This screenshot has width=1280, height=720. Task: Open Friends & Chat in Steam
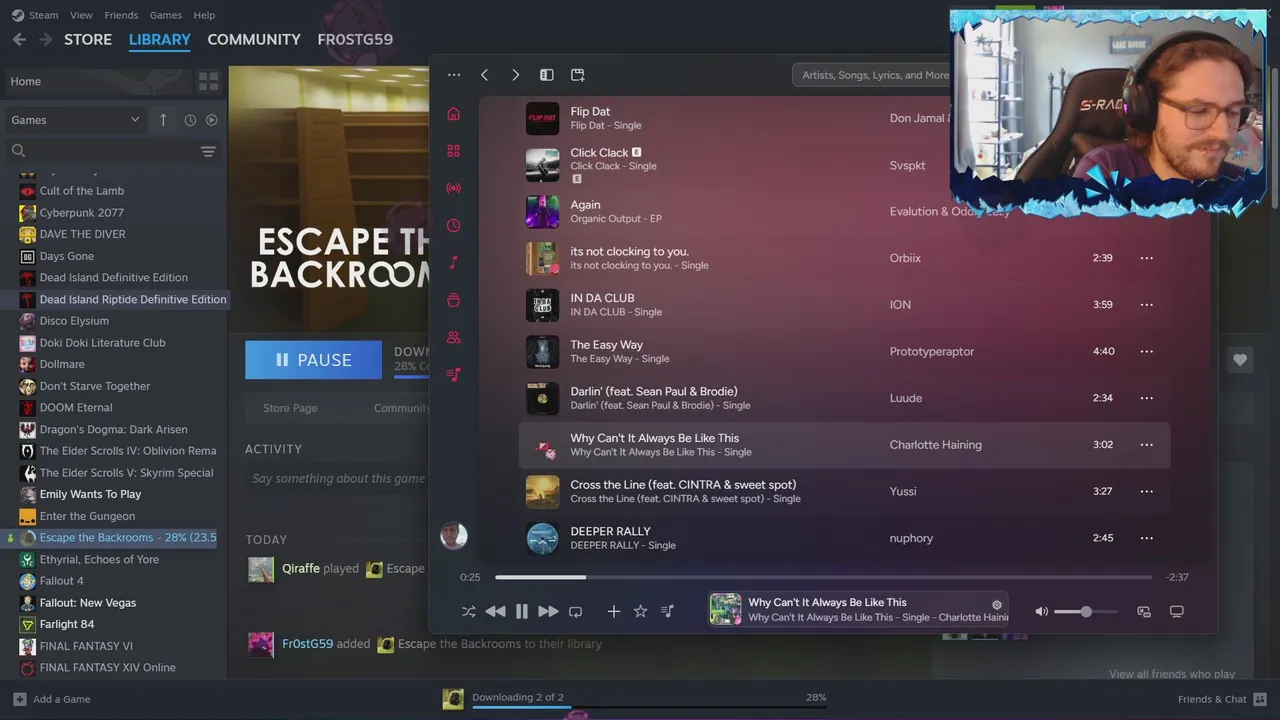(x=1222, y=699)
